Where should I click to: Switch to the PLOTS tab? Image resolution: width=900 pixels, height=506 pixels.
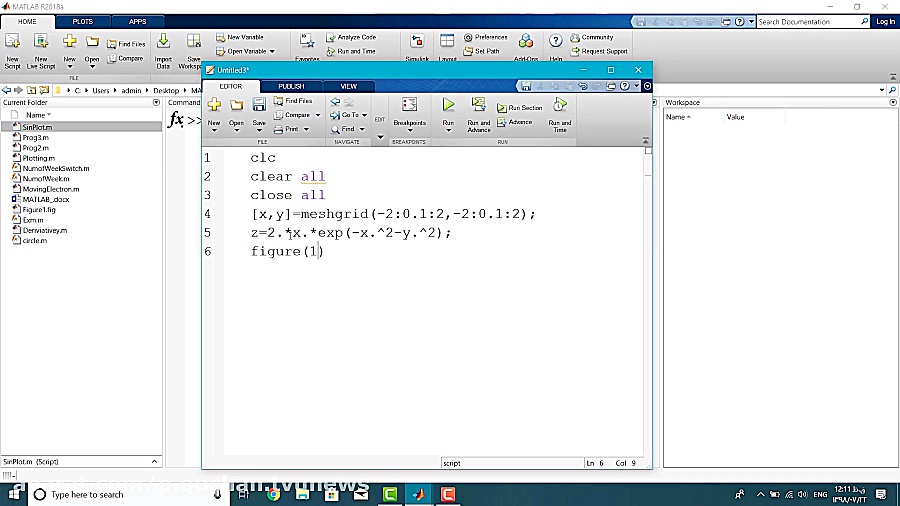(83, 22)
